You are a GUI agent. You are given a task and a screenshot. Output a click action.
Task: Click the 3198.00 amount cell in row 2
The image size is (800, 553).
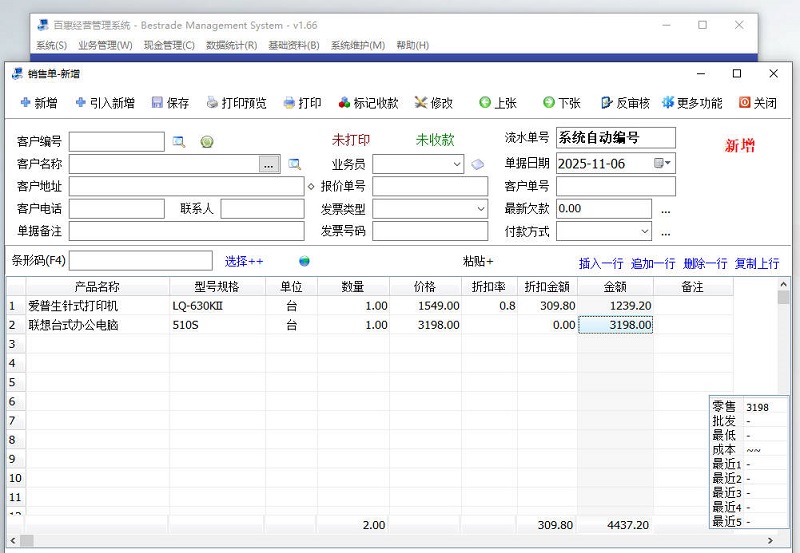coord(615,325)
